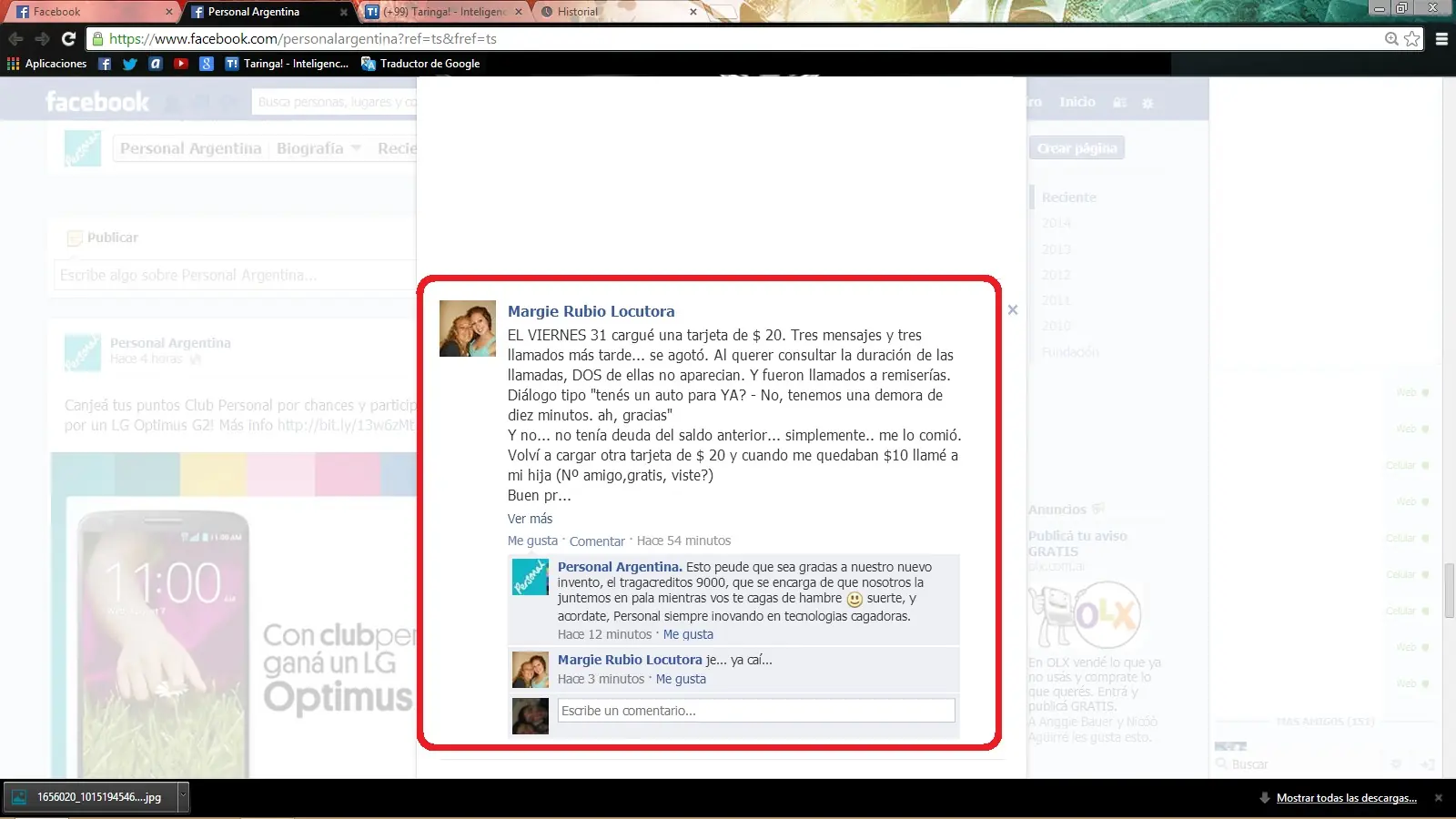Click Mostrar todas las descargas
This screenshot has height=819, width=1456.
[x=1347, y=798]
